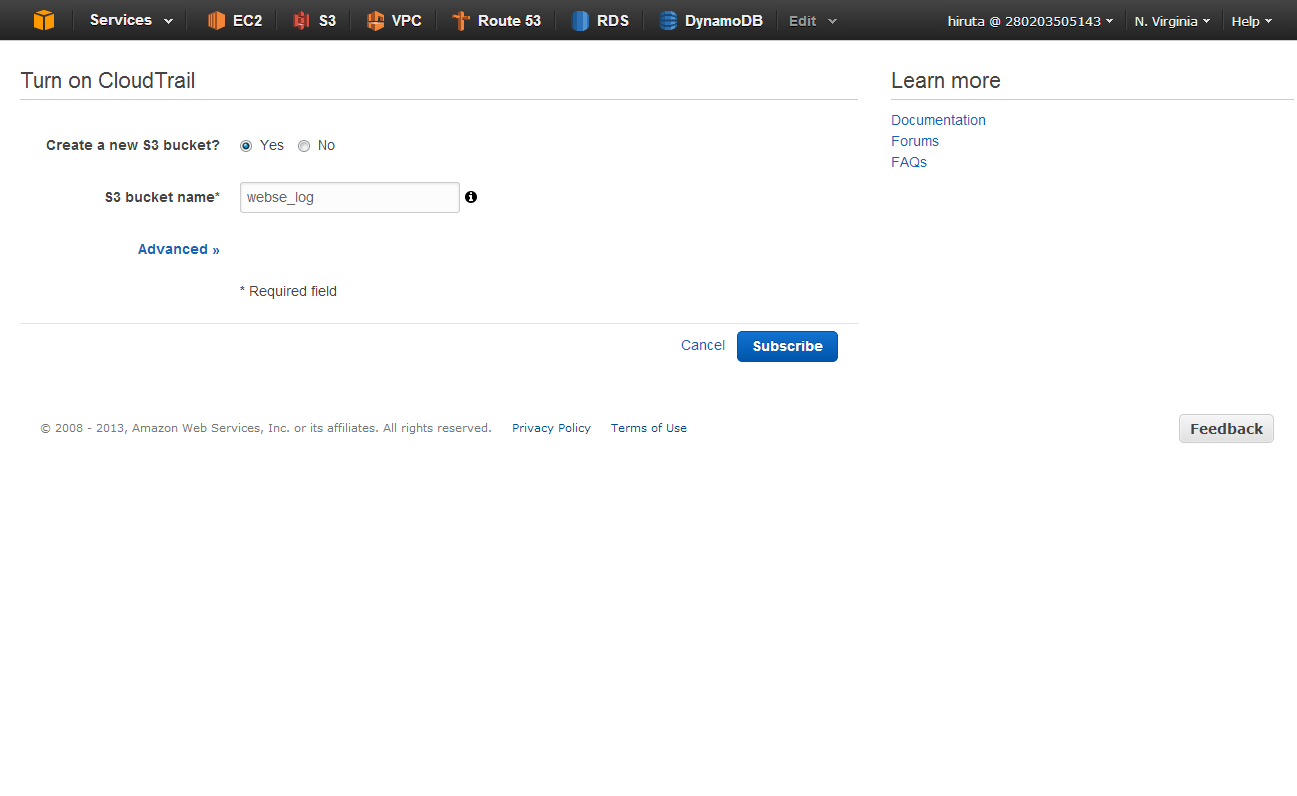Open the DynamoDB service shortcut

coord(710,20)
